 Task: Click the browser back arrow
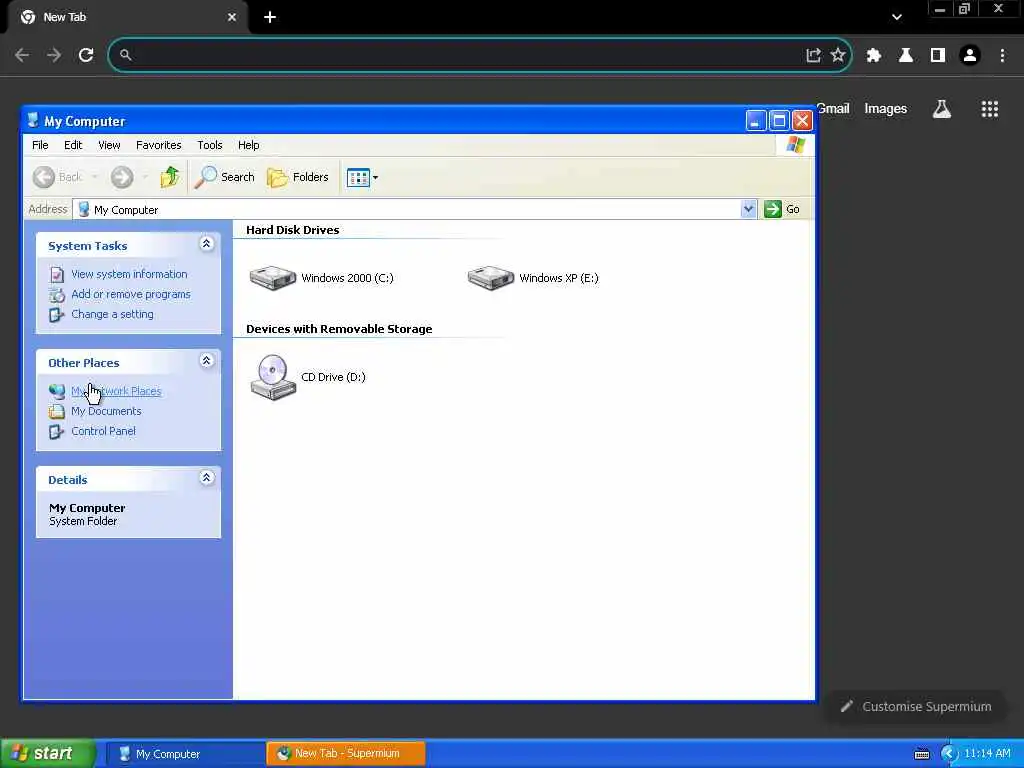click(22, 55)
